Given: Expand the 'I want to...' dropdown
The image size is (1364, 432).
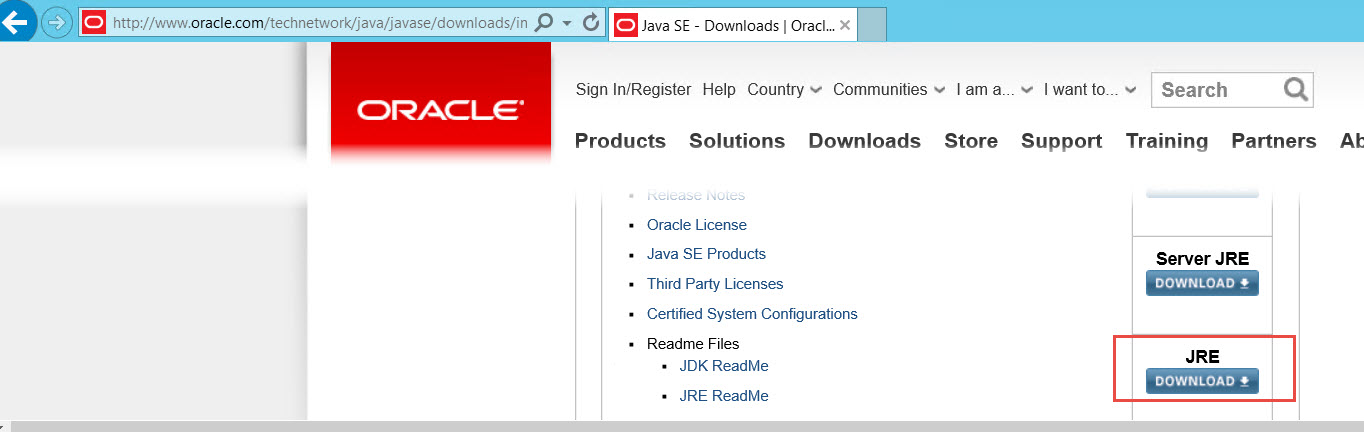Looking at the screenshot, I should (1090, 89).
